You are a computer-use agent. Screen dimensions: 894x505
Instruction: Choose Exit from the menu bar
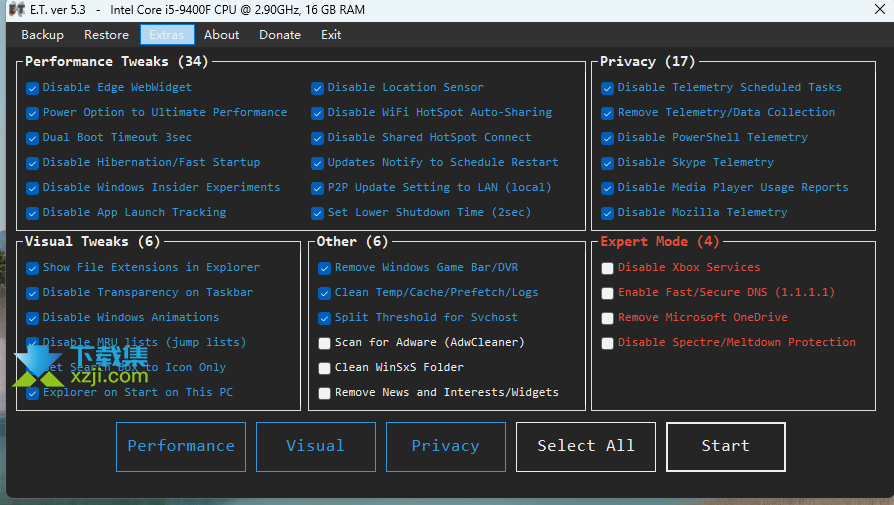(331, 35)
